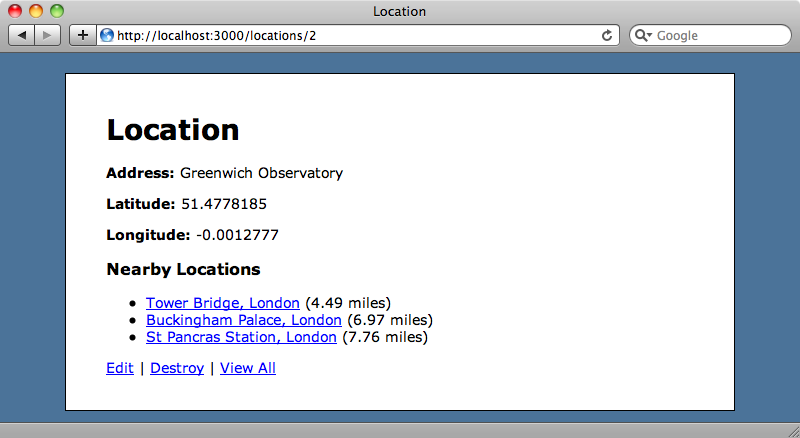This screenshot has width=800, height=438.
Task: Click the (4.49 miles) distance text
Action: tap(348, 303)
